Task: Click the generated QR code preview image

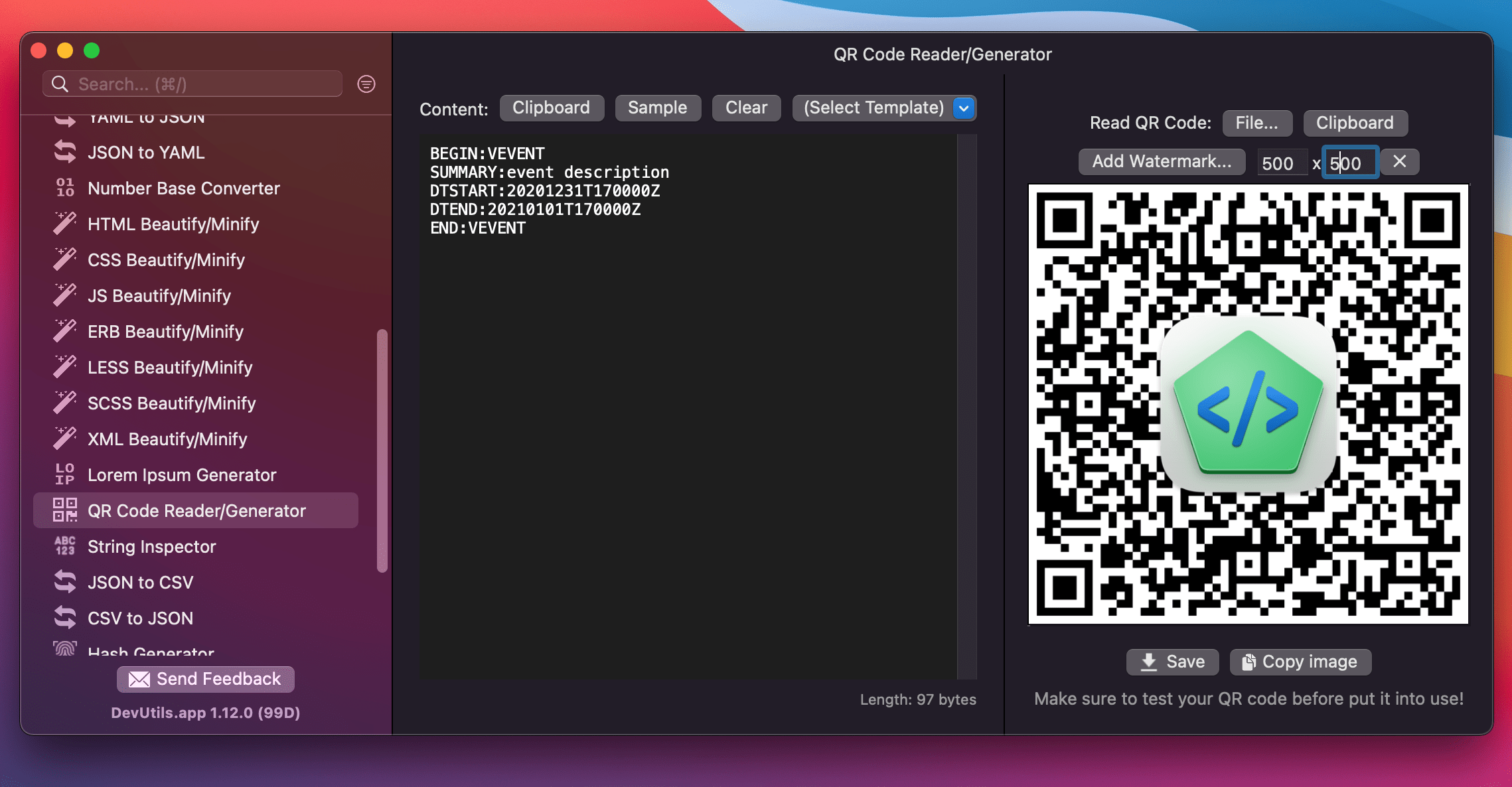Action: pos(1248,404)
